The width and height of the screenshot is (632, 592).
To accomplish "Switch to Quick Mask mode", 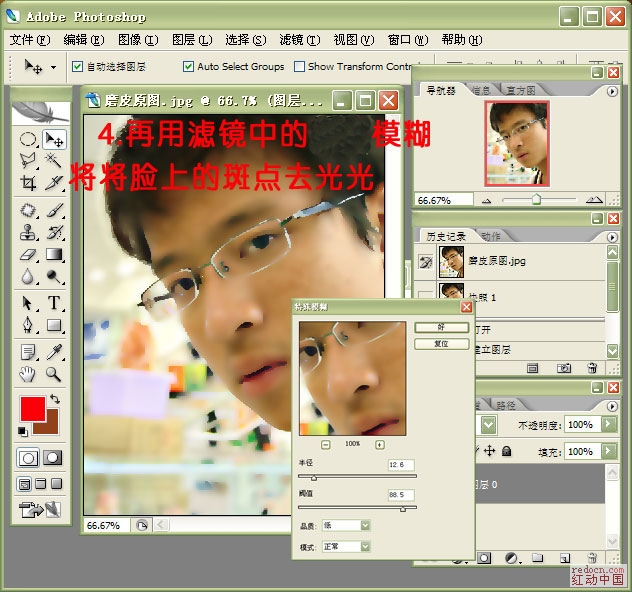I will 53,458.
